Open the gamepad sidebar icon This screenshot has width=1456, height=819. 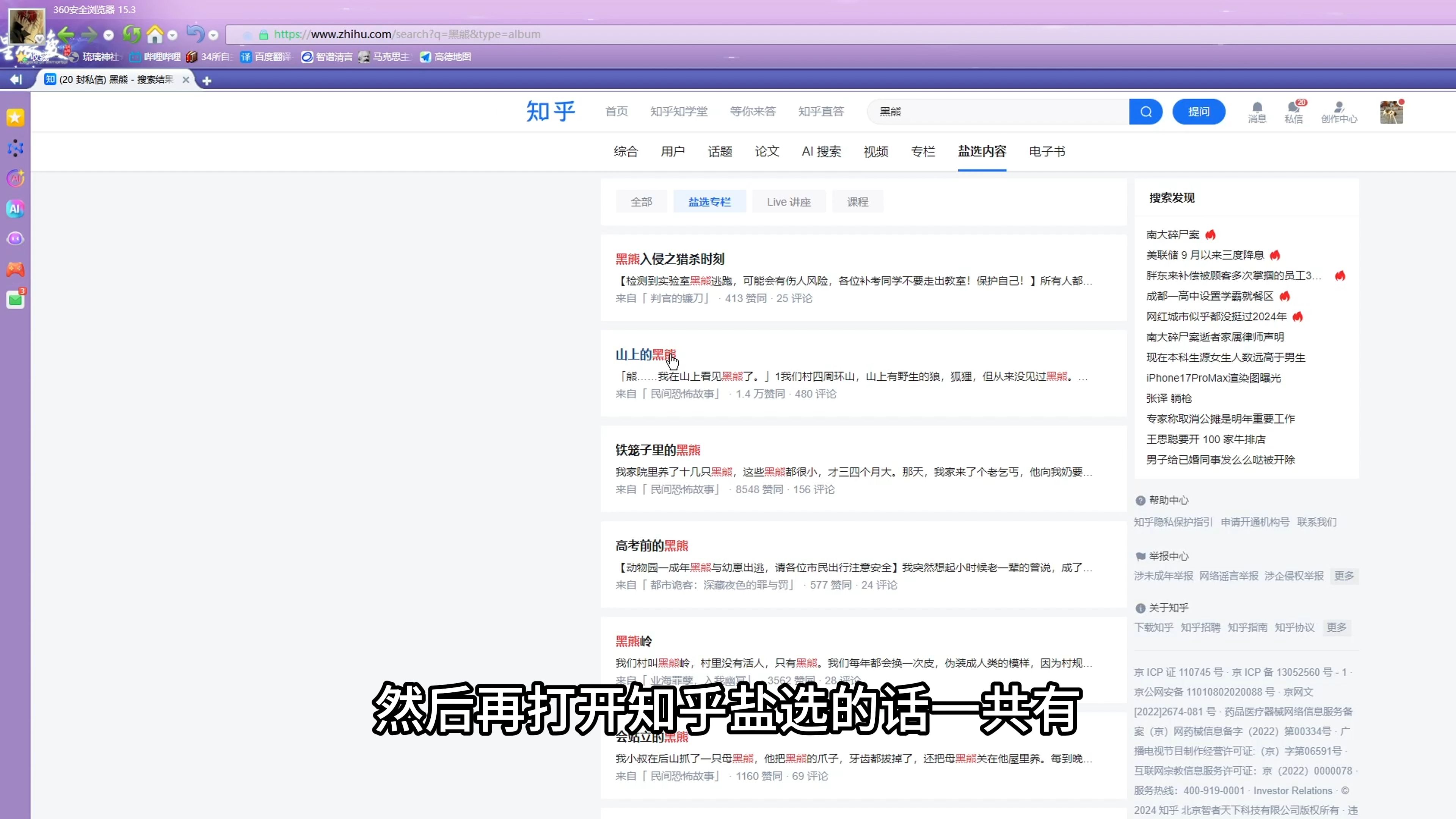pos(15,270)
